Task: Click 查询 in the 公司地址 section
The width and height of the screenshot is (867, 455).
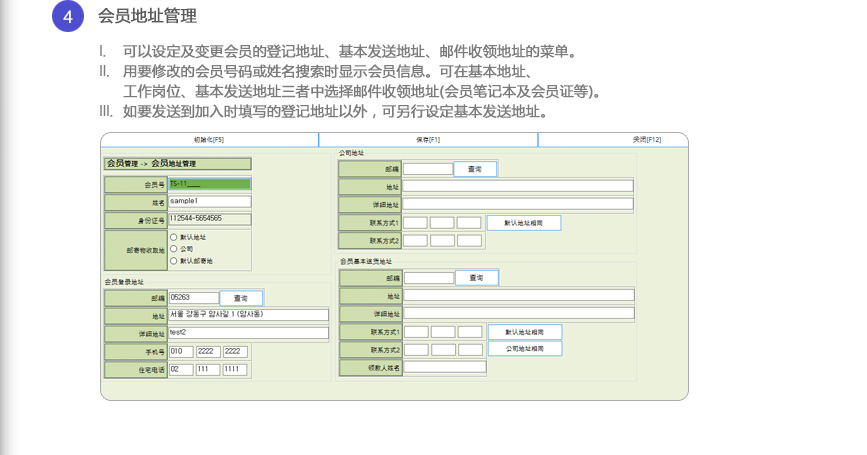Action: point(475,169)
